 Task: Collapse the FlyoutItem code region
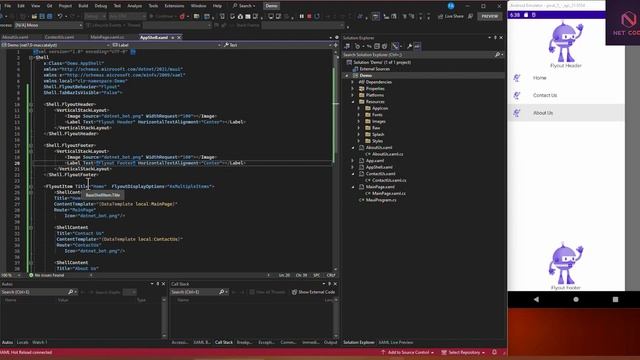31,187
